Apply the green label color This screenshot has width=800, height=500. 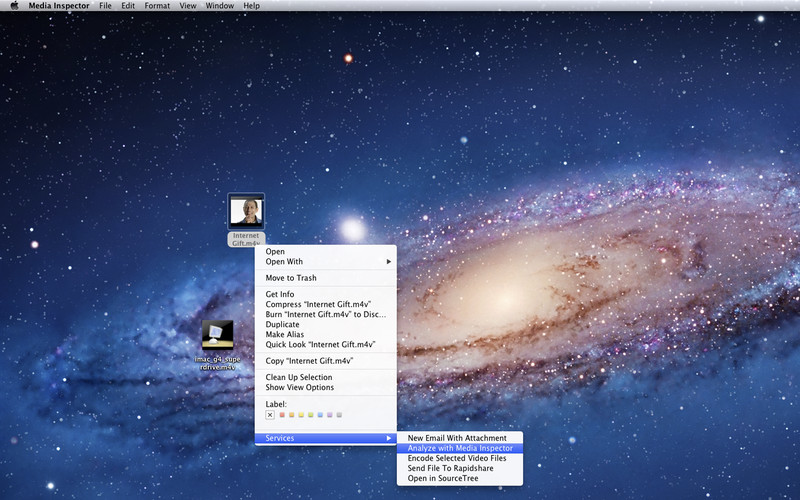pos(311,415)
